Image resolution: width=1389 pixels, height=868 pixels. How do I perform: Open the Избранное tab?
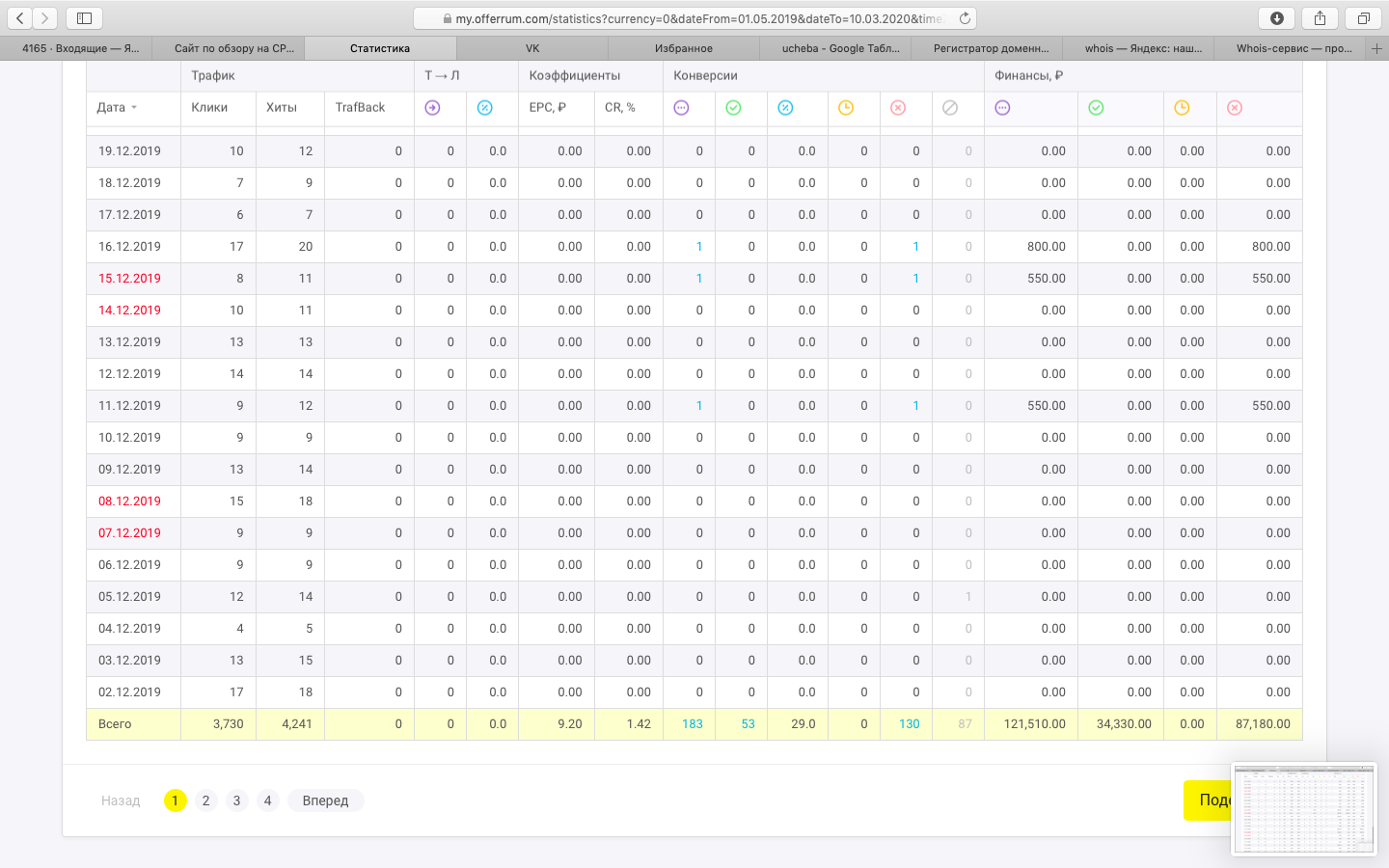684,48
